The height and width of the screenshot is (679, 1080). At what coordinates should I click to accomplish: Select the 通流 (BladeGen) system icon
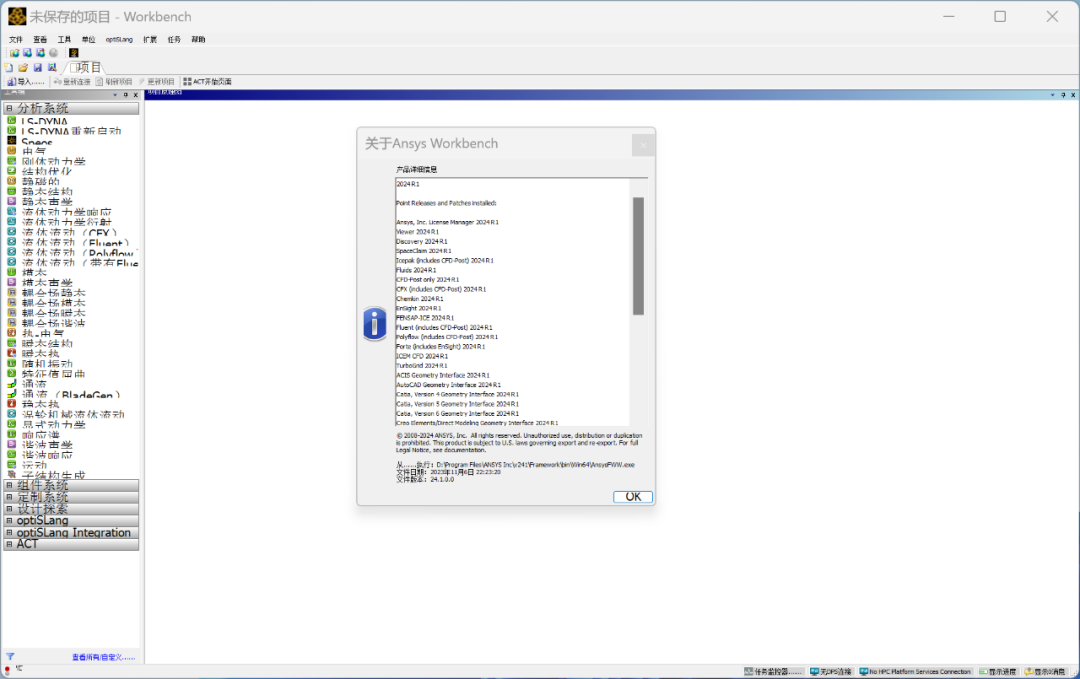tap(12, 394)
